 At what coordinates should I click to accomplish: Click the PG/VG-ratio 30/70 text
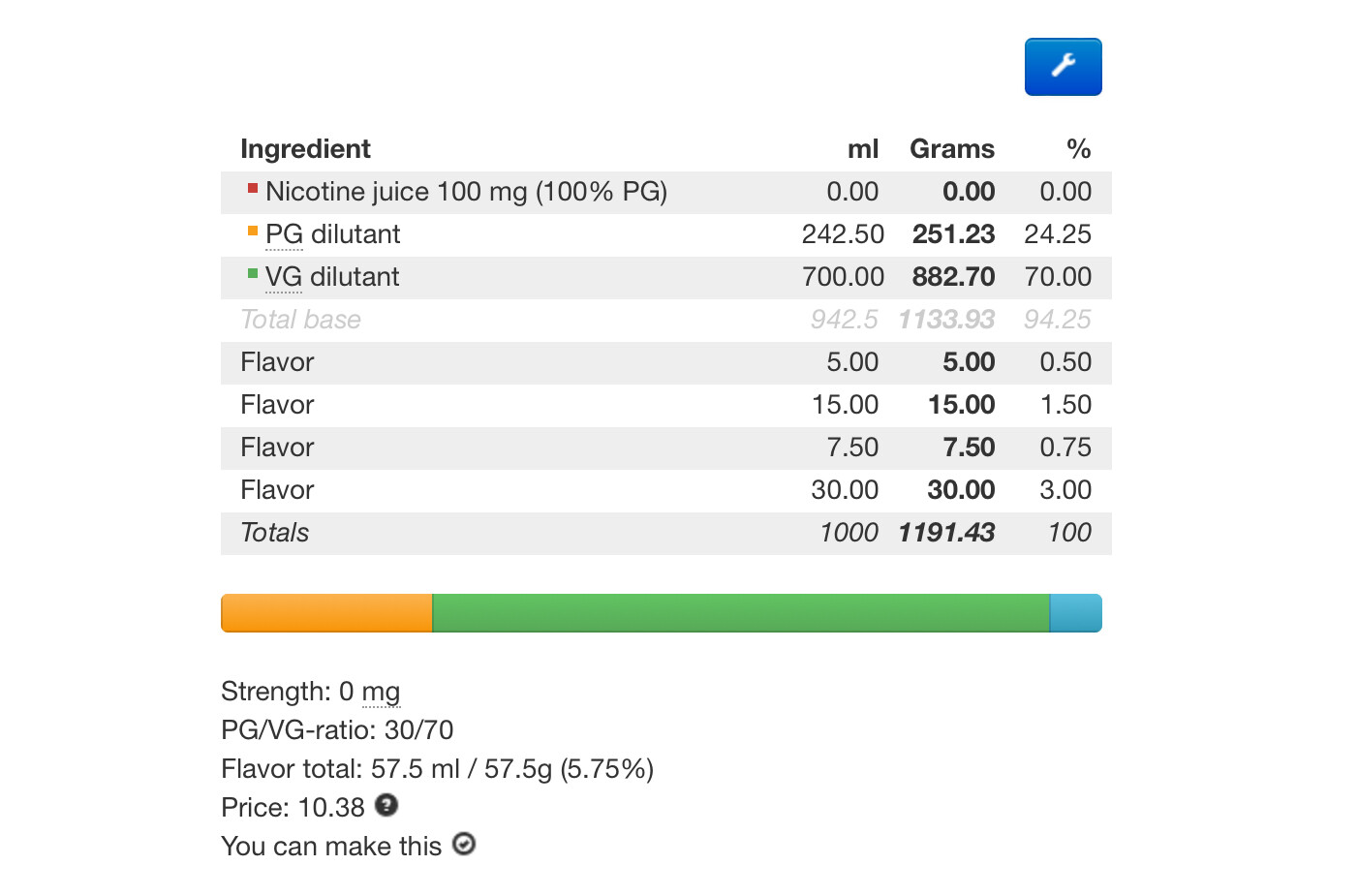(337, 730)
